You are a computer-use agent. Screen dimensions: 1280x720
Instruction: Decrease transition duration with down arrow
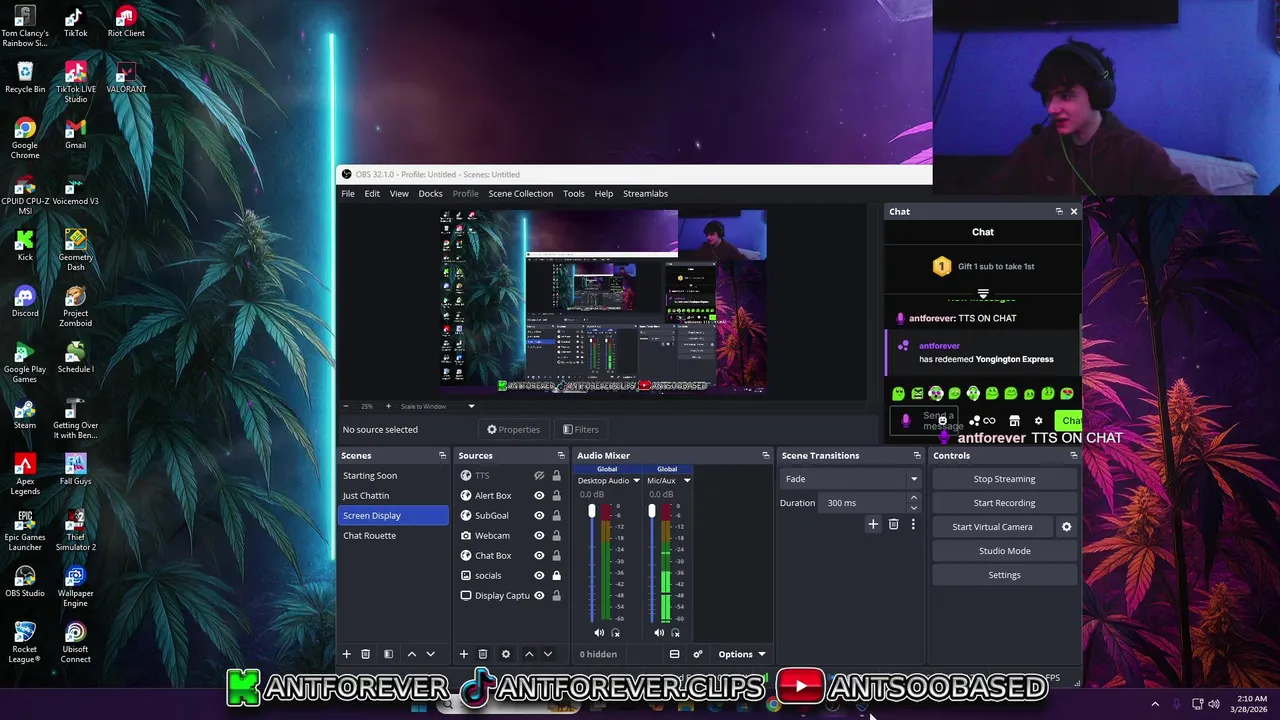tap(913, 507)
